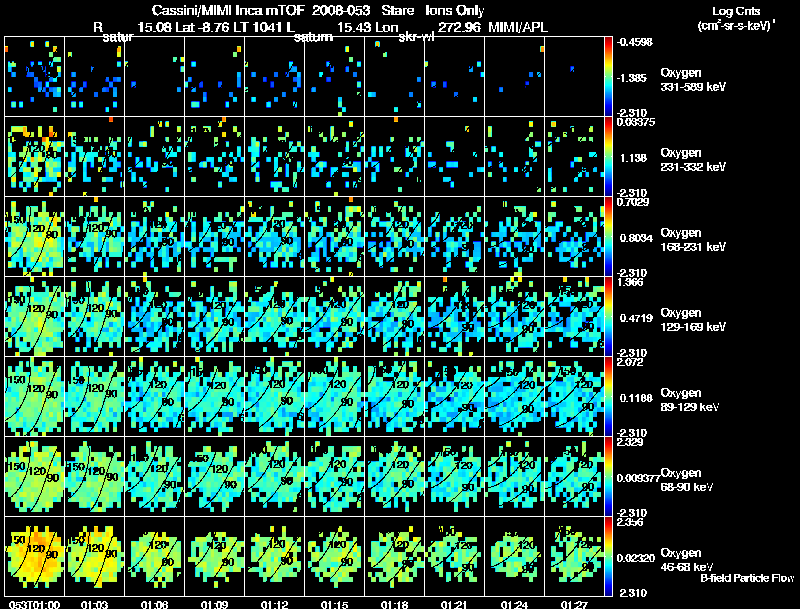Open the 129-169 keV image at 01:12

click(274, 317)
